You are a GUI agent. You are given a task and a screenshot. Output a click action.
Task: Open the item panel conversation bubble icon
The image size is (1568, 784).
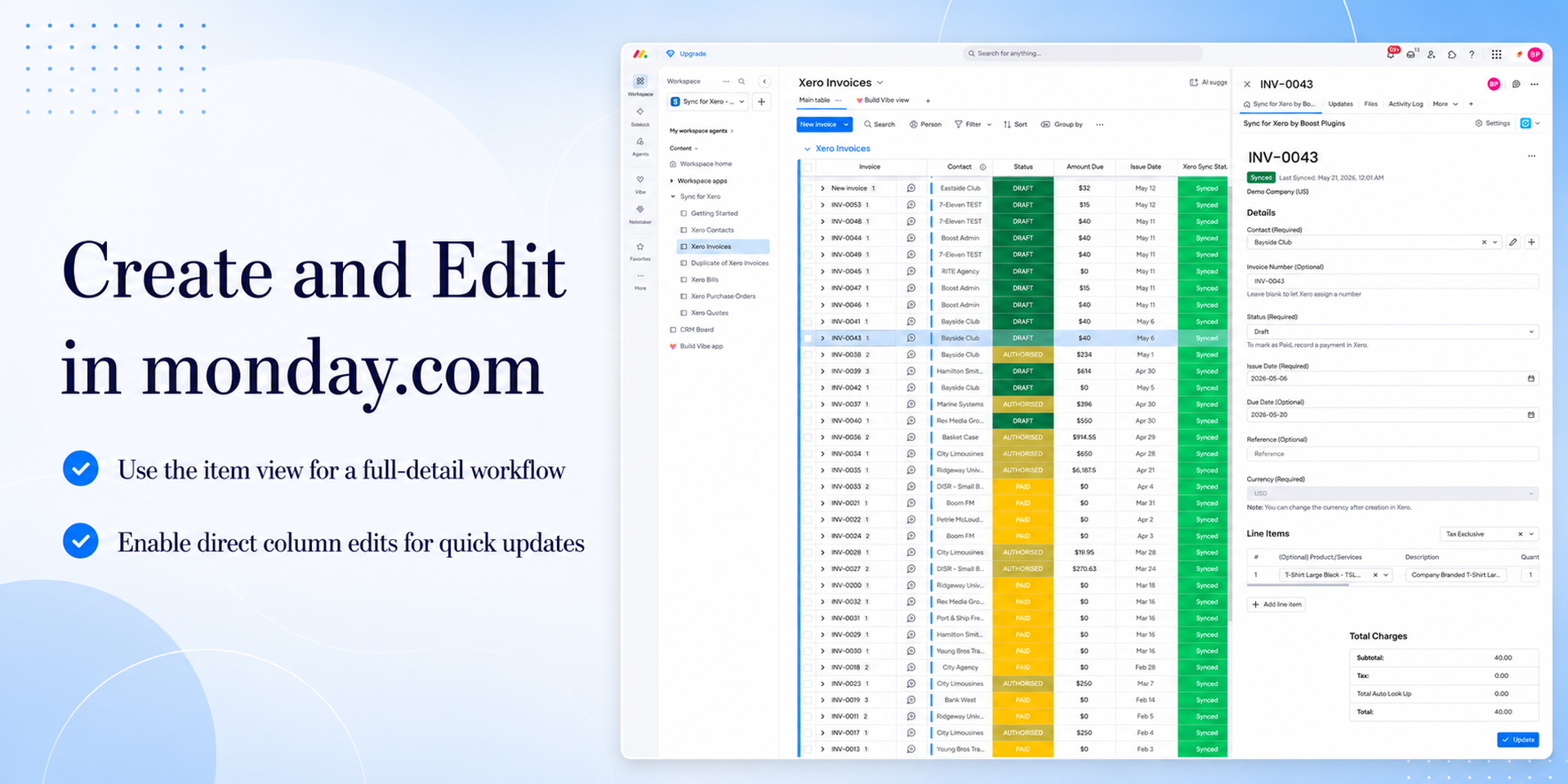(x=1517, y=84)
